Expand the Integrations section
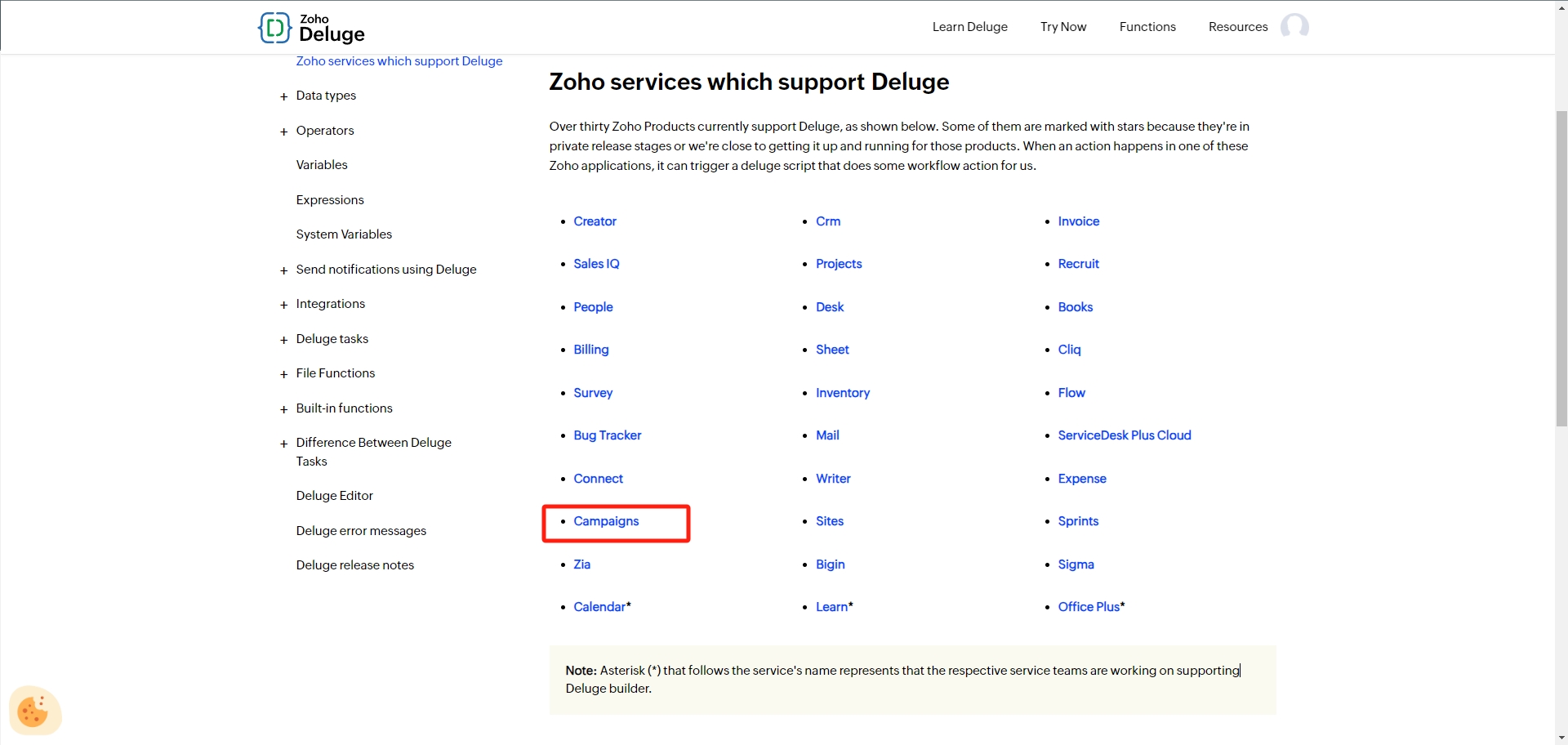This screenshot has width=1568, height=745. coord(283,305)
